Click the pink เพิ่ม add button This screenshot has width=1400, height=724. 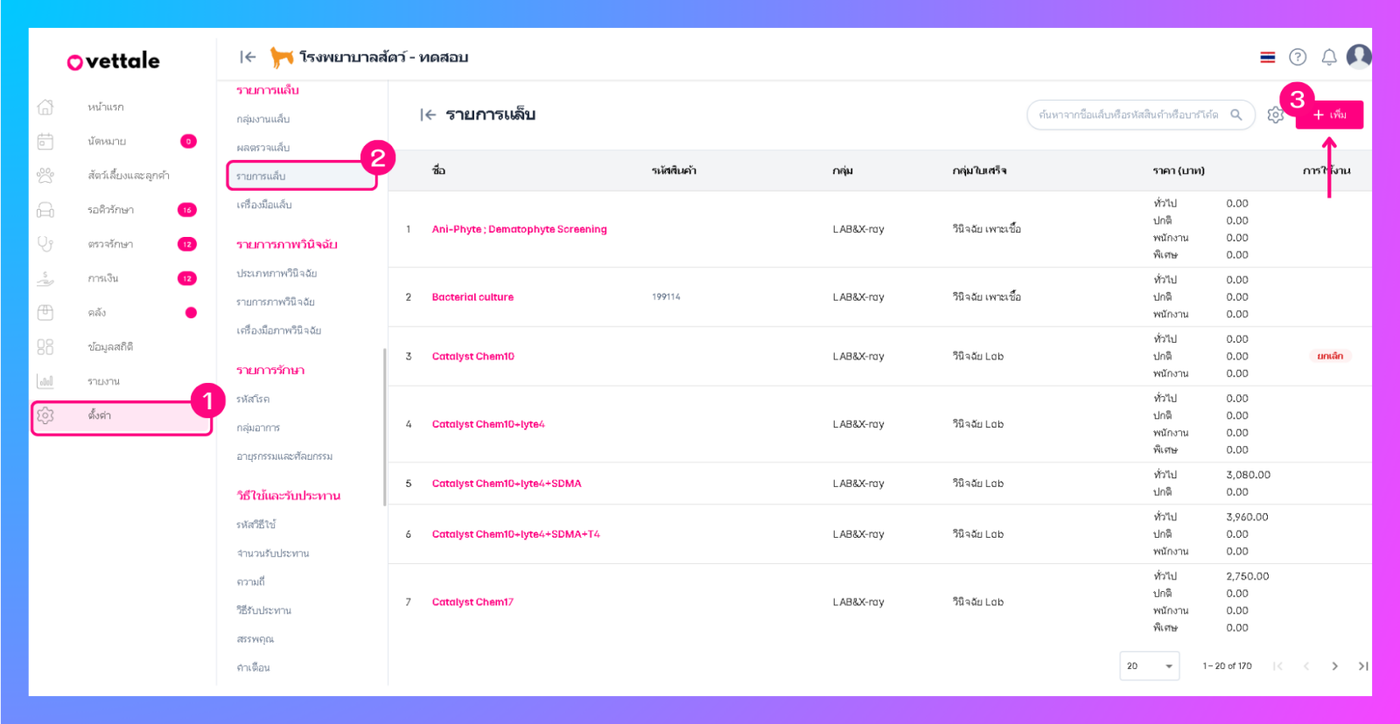[x=1329, y=115]
